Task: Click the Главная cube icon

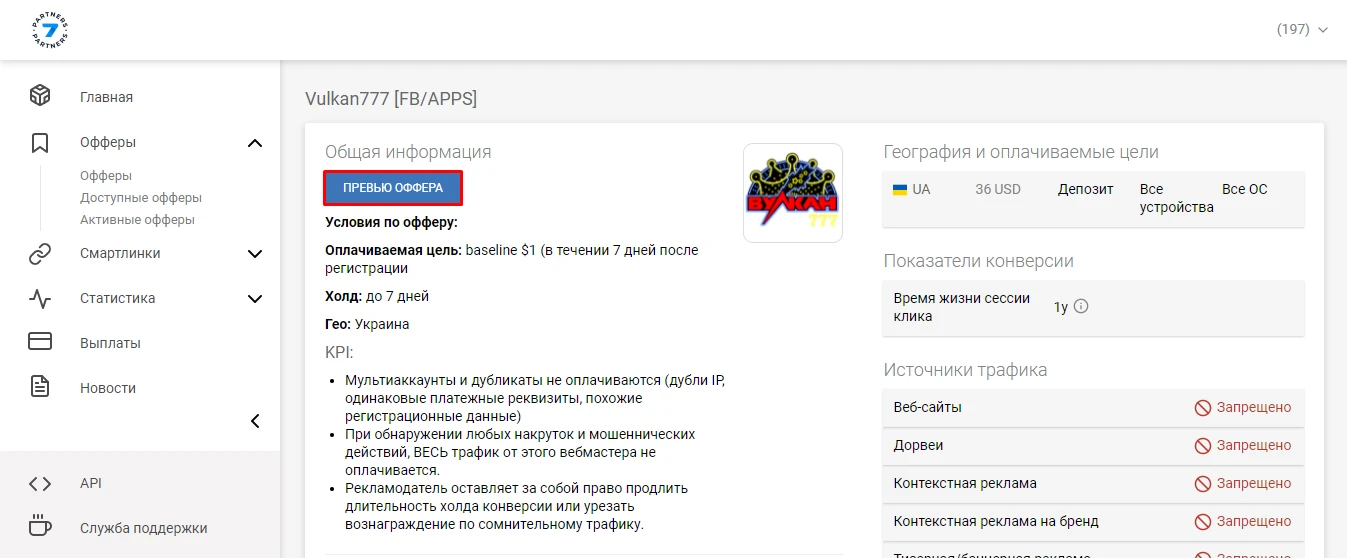Action: click(x=40, y=96)
